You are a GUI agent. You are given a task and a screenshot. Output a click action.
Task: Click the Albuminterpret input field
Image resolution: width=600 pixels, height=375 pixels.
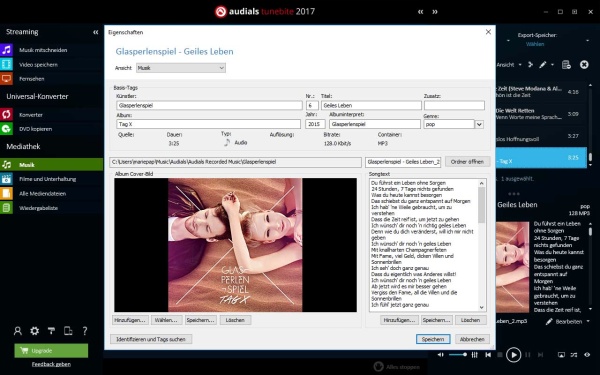pyautogui.click(x=375, y=124)
